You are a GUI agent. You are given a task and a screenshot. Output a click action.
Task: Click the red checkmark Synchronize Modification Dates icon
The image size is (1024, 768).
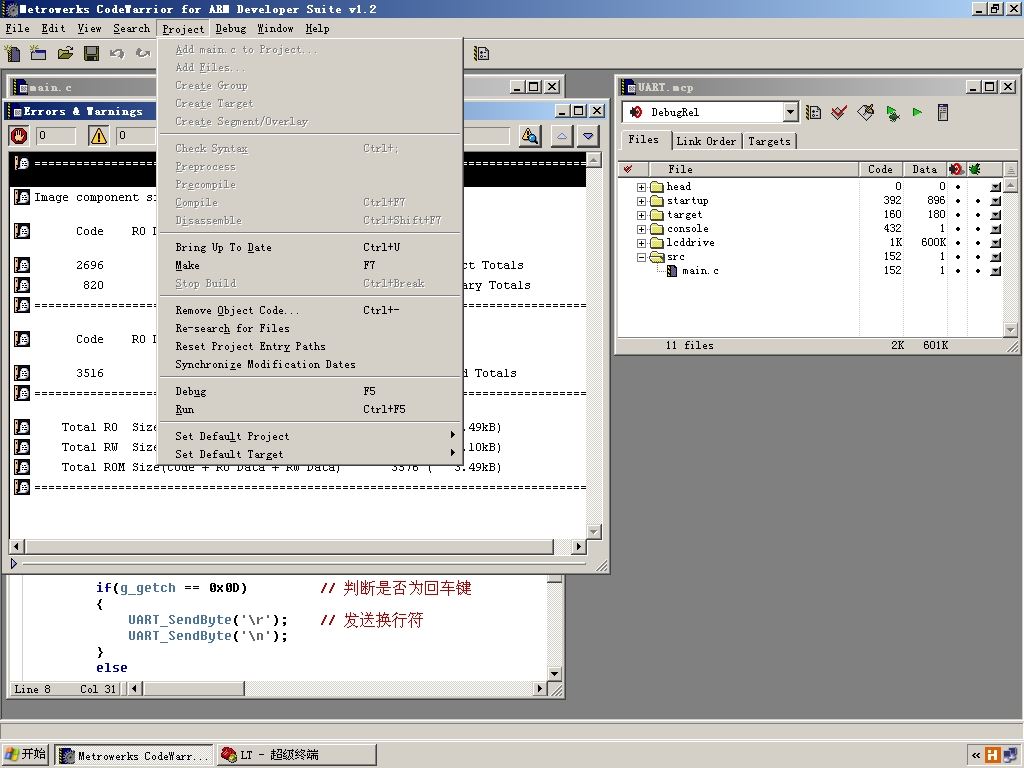tap(839, 112)
